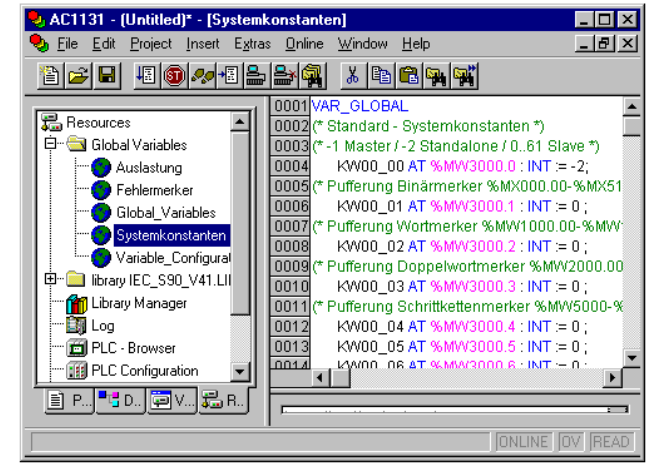
Task: Open the Project menu
Action: pos(151,44)
